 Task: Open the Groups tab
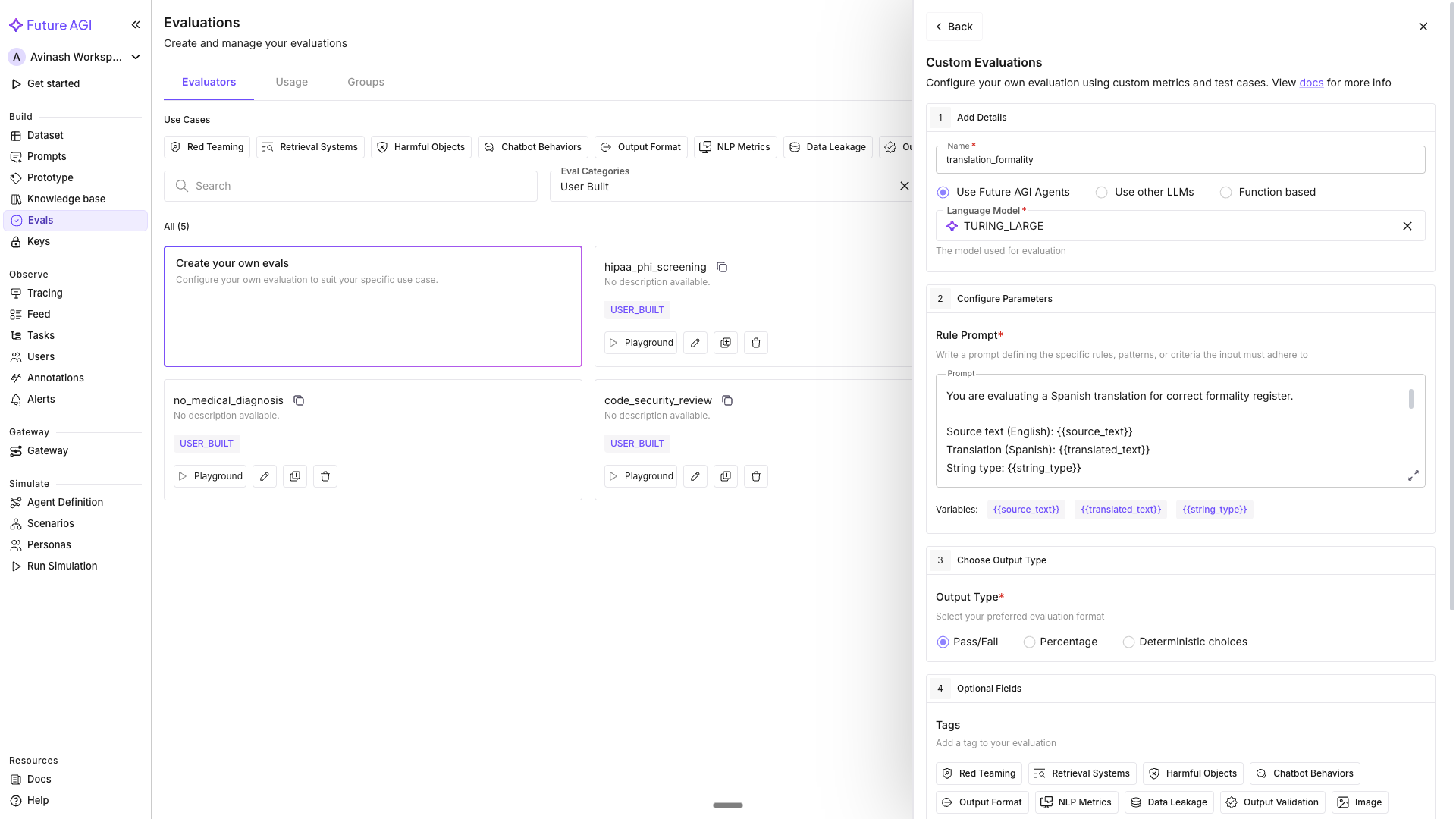point(366,82)
